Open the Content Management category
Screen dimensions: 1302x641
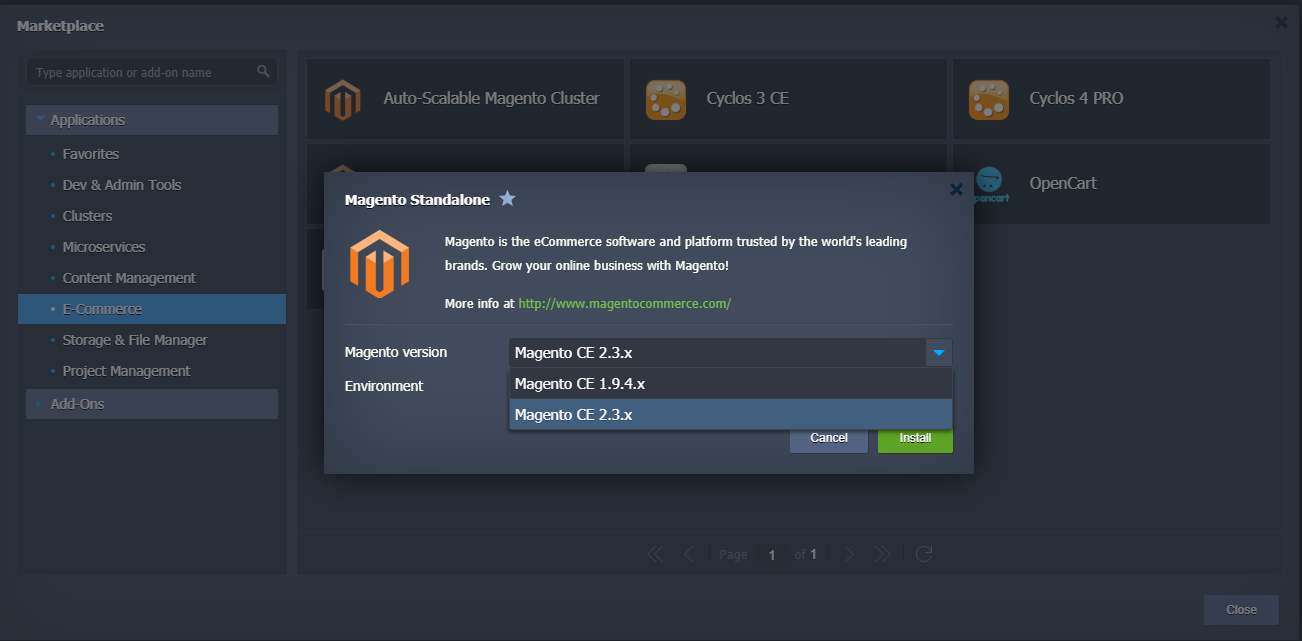(129, 278)
